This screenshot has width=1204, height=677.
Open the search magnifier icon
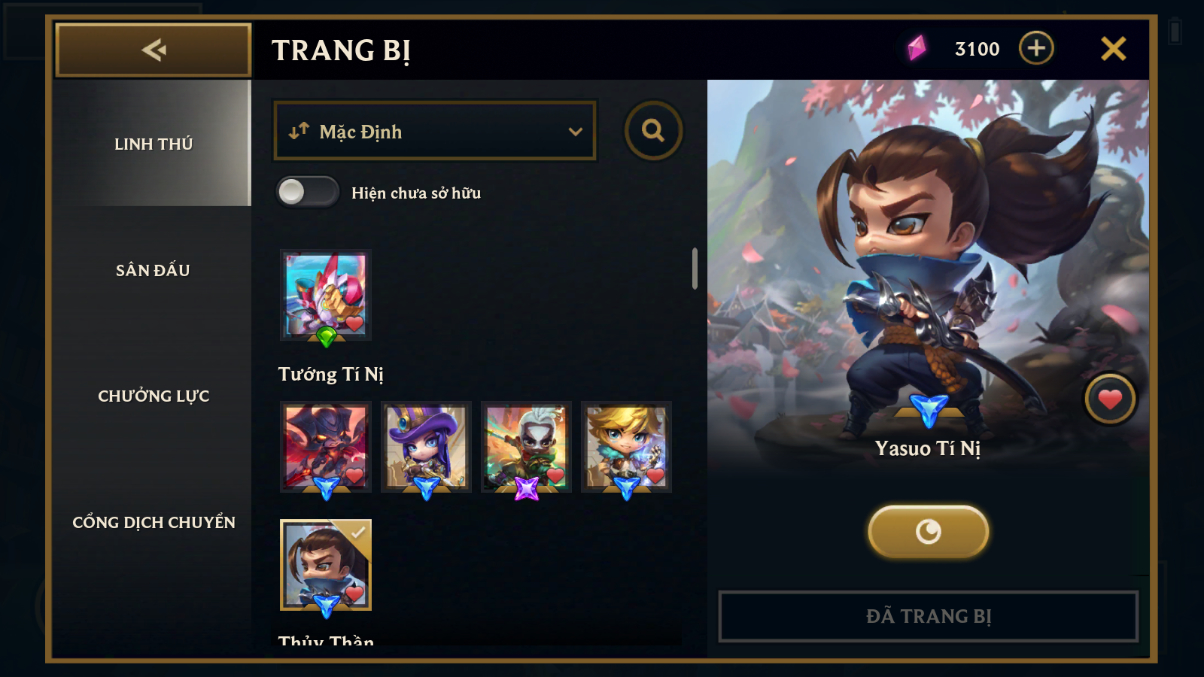click(654, 131)
